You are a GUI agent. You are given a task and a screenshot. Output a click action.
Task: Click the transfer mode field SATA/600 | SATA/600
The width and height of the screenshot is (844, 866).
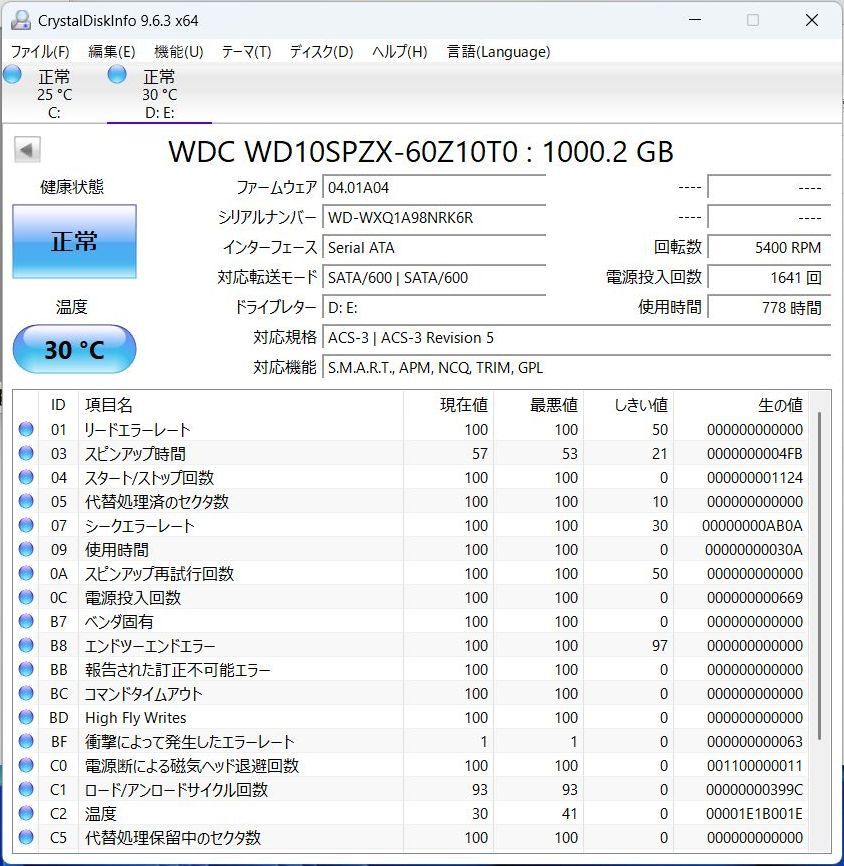[434, 277]
